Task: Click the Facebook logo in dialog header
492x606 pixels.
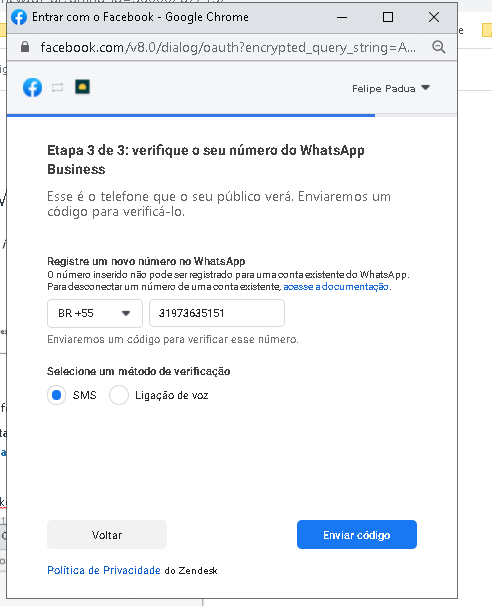Action: tap(32, 87)
